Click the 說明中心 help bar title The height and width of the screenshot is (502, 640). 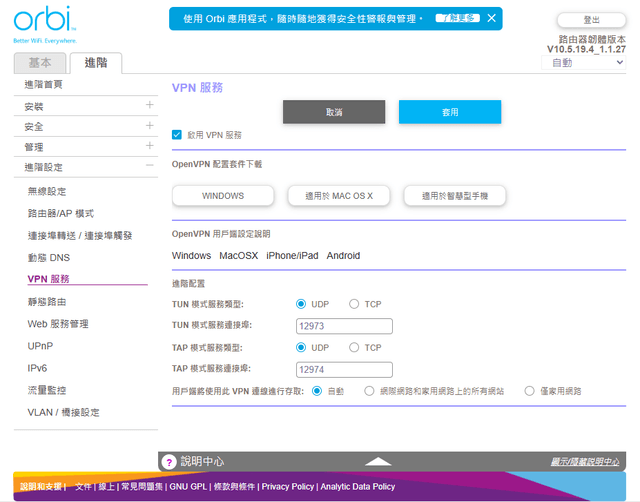[202, 462]
